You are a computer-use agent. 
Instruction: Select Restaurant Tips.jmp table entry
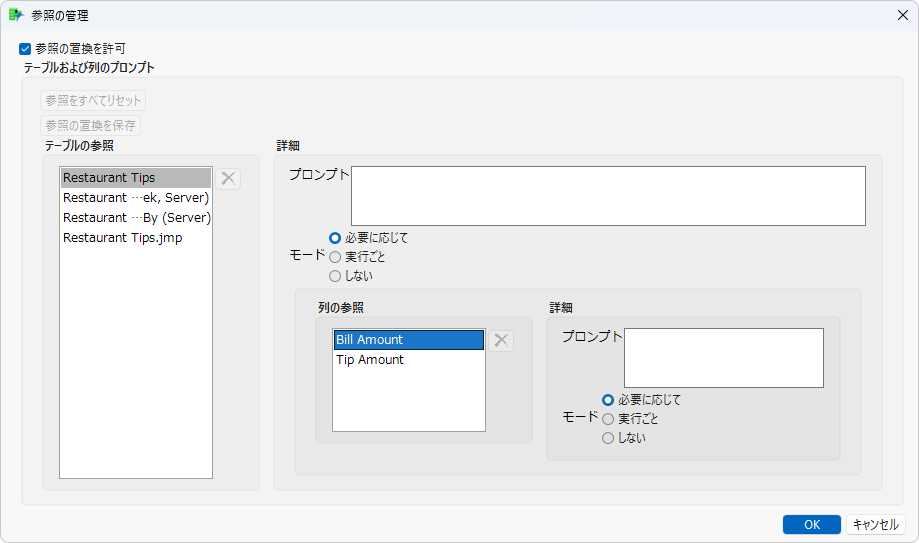pyautogui.click(x=136, y=237)
